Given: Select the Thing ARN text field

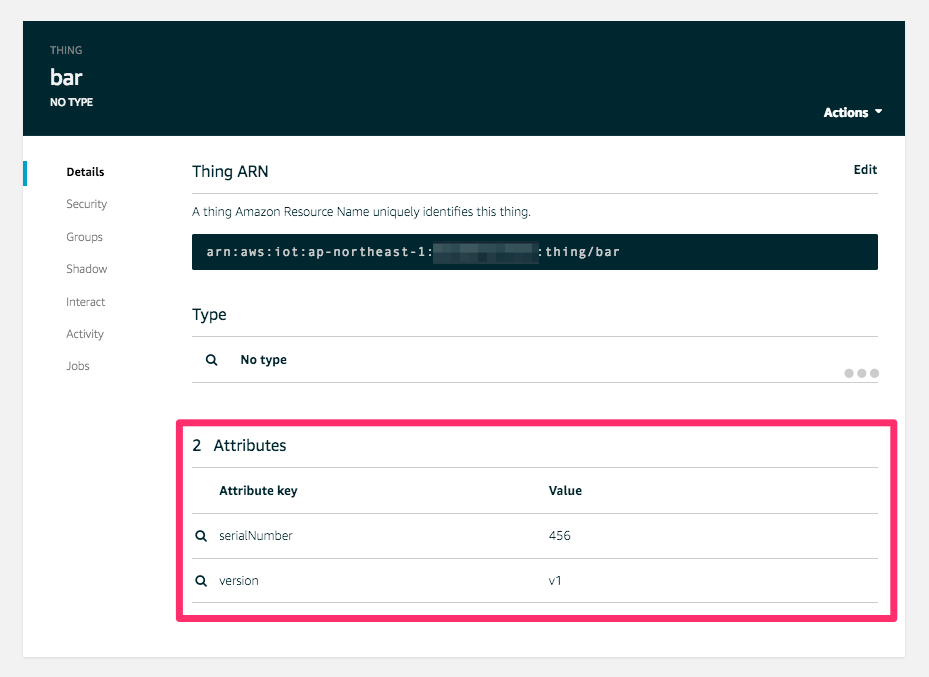Looking at the screenshot, I should tap(535, 252).
